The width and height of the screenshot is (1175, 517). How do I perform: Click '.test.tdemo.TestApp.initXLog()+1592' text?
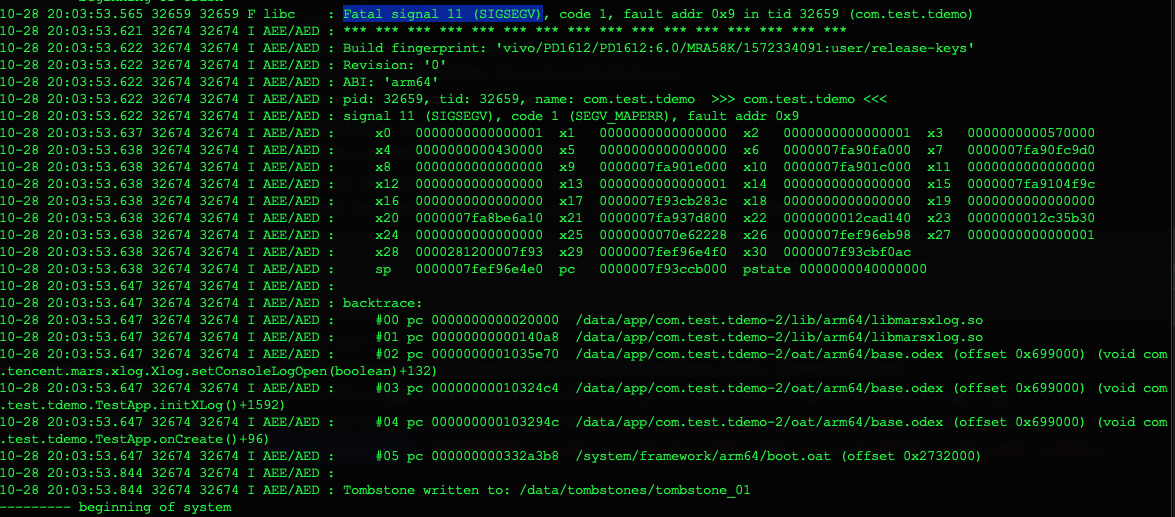(142, 405)
